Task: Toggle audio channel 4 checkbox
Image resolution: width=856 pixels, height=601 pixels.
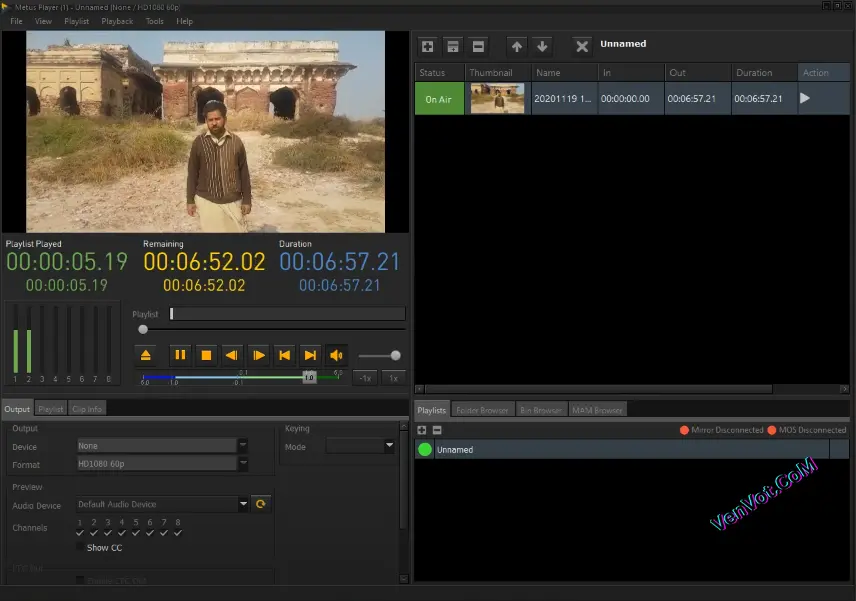Action: [122, 533]
